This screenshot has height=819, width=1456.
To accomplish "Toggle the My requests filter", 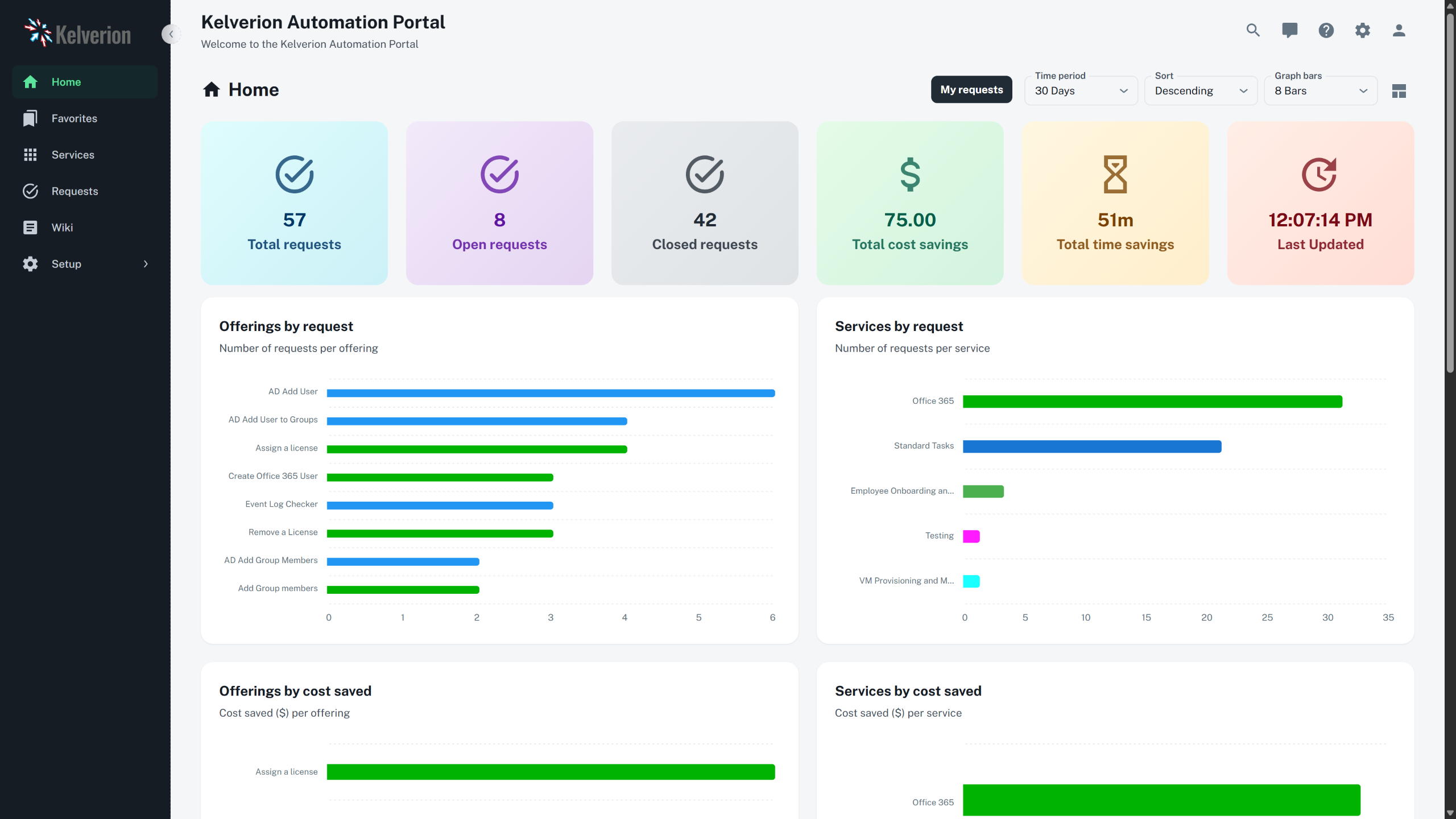I will 971,90.
